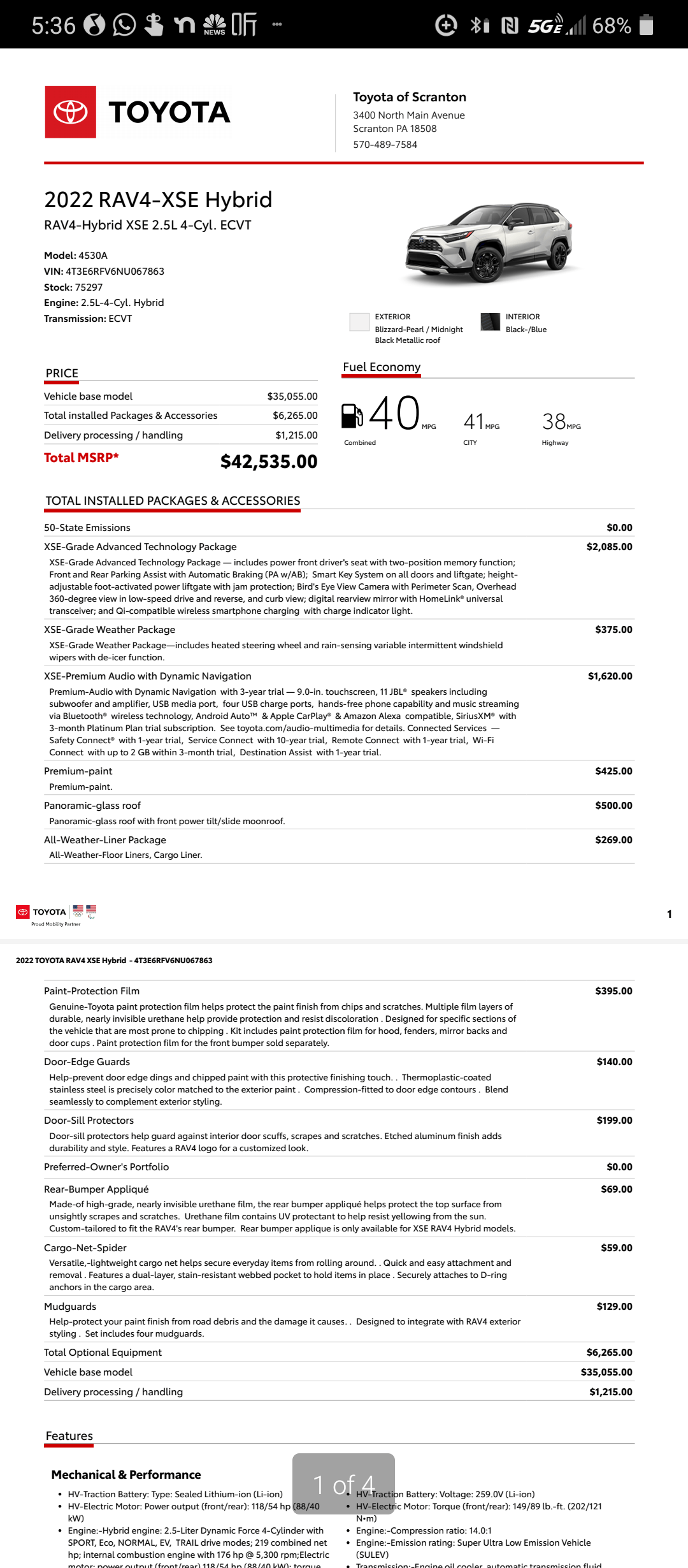The width and height of the screenshot is (688, 1568).
Task: Tap the dealer phone number 570-489-7584
Action: point(385,145)
